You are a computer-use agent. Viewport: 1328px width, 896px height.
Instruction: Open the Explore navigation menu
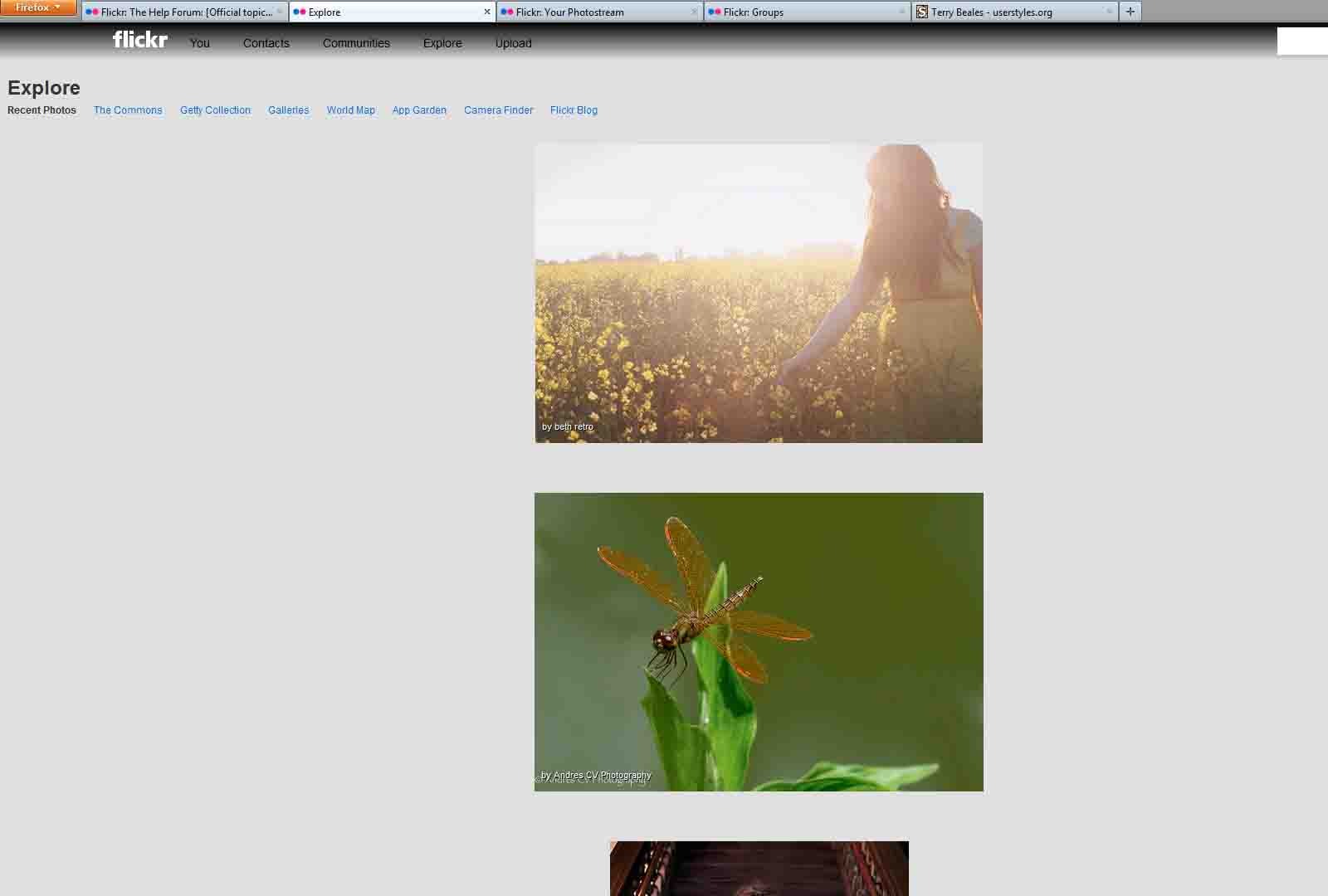pyautogui.click(x=442, y=43)
